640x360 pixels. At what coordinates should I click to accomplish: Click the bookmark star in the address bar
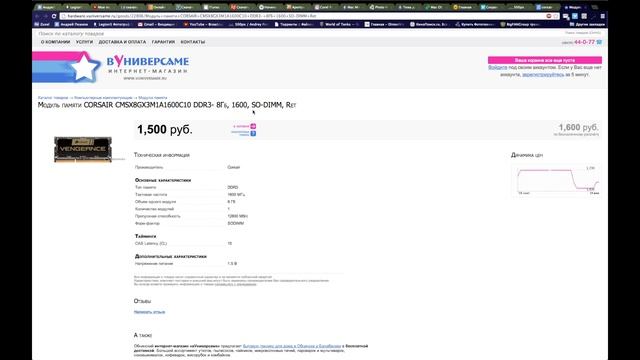click(x=556, y=16)
